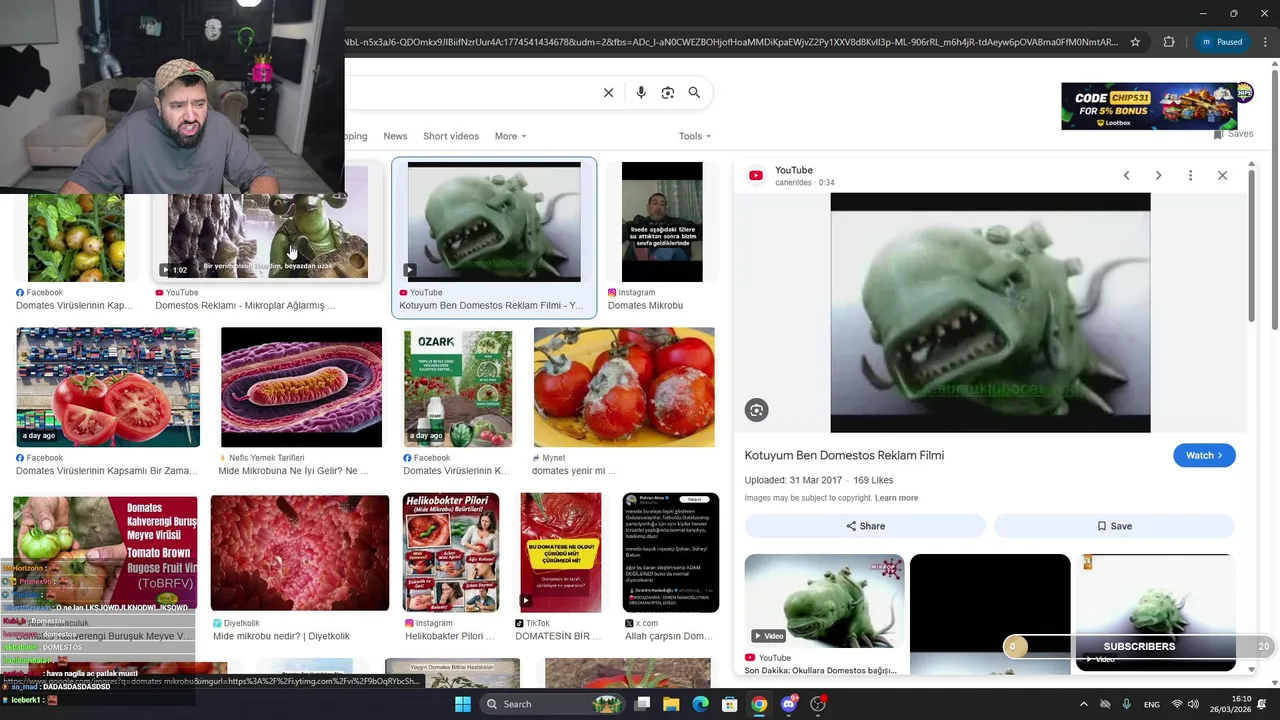
Task: Click the Google Lens icon on preview image
Action: point(757,410)
